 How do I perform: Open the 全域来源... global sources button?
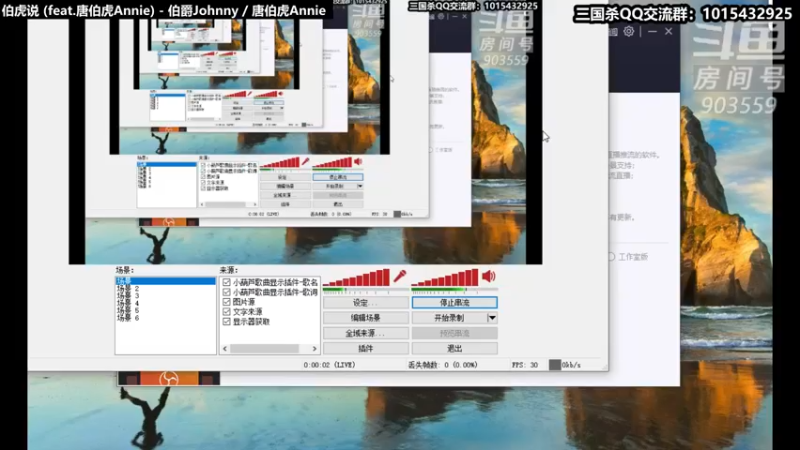click(x=366, y=333)
